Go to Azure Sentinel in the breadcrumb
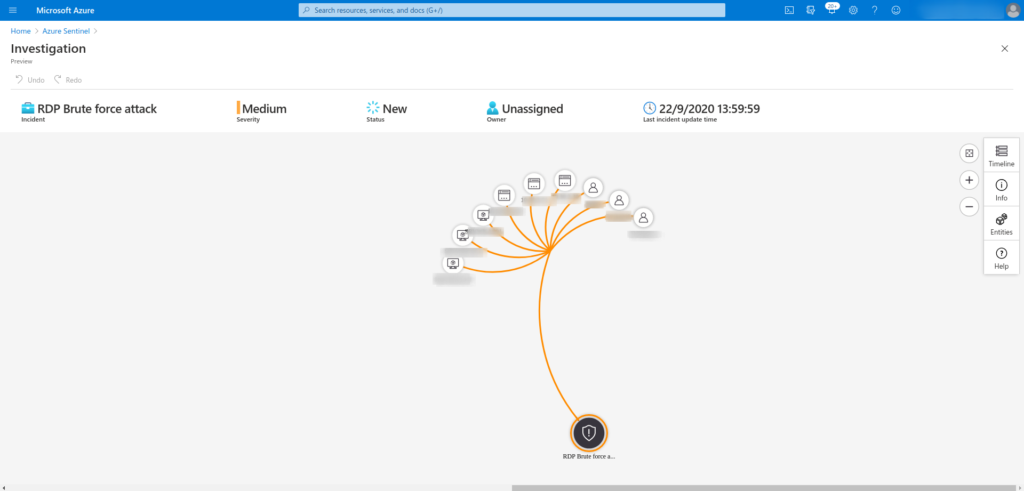1024x491 pixels. tap(66, 31)
